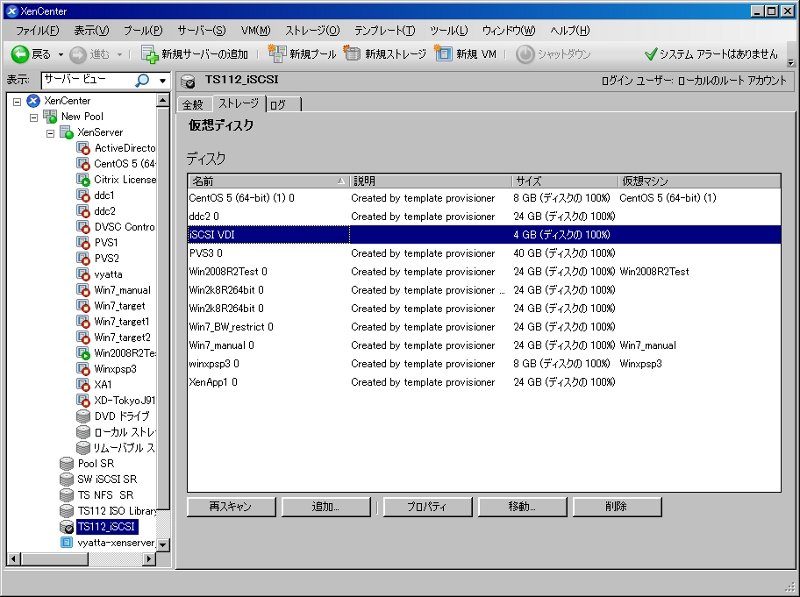Click the ActiveDirectory VM icon

(83, 148)
